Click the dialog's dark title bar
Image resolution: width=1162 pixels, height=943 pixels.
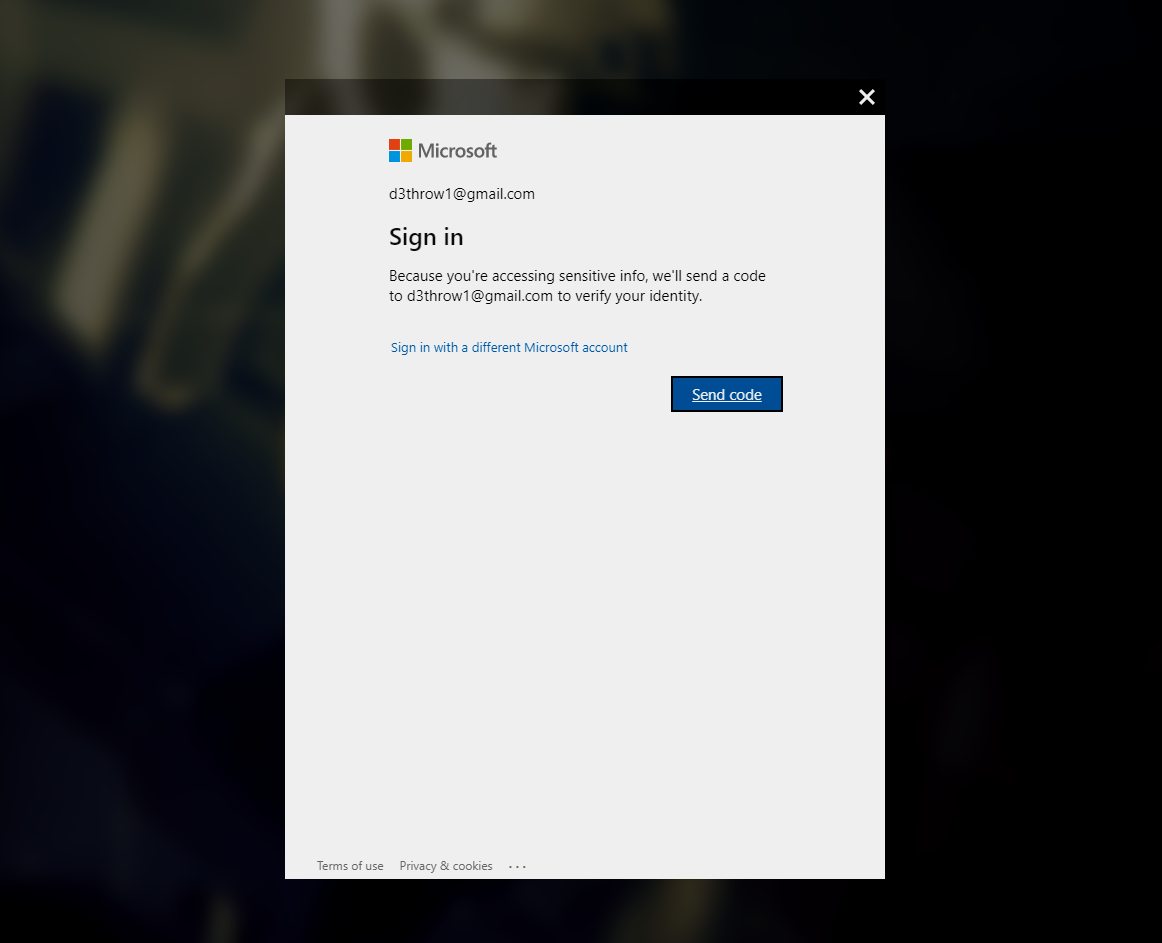coord(563,97)
